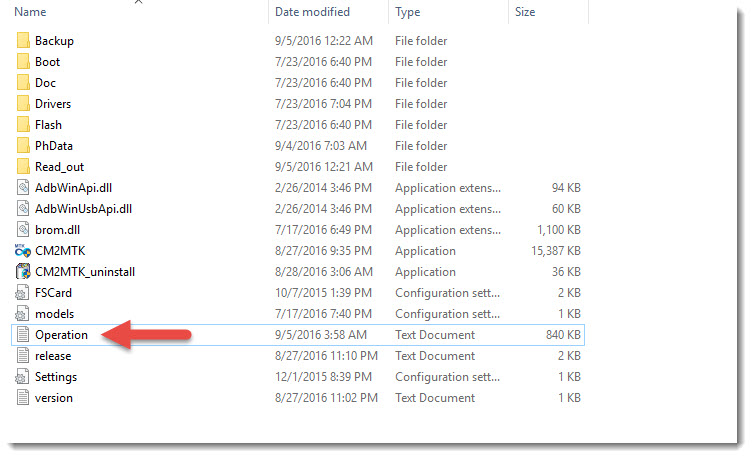Image resolution: width=752 pixels, height=458 pixels.
Task: Click the models configuration file icon
Action: point(22,314)
